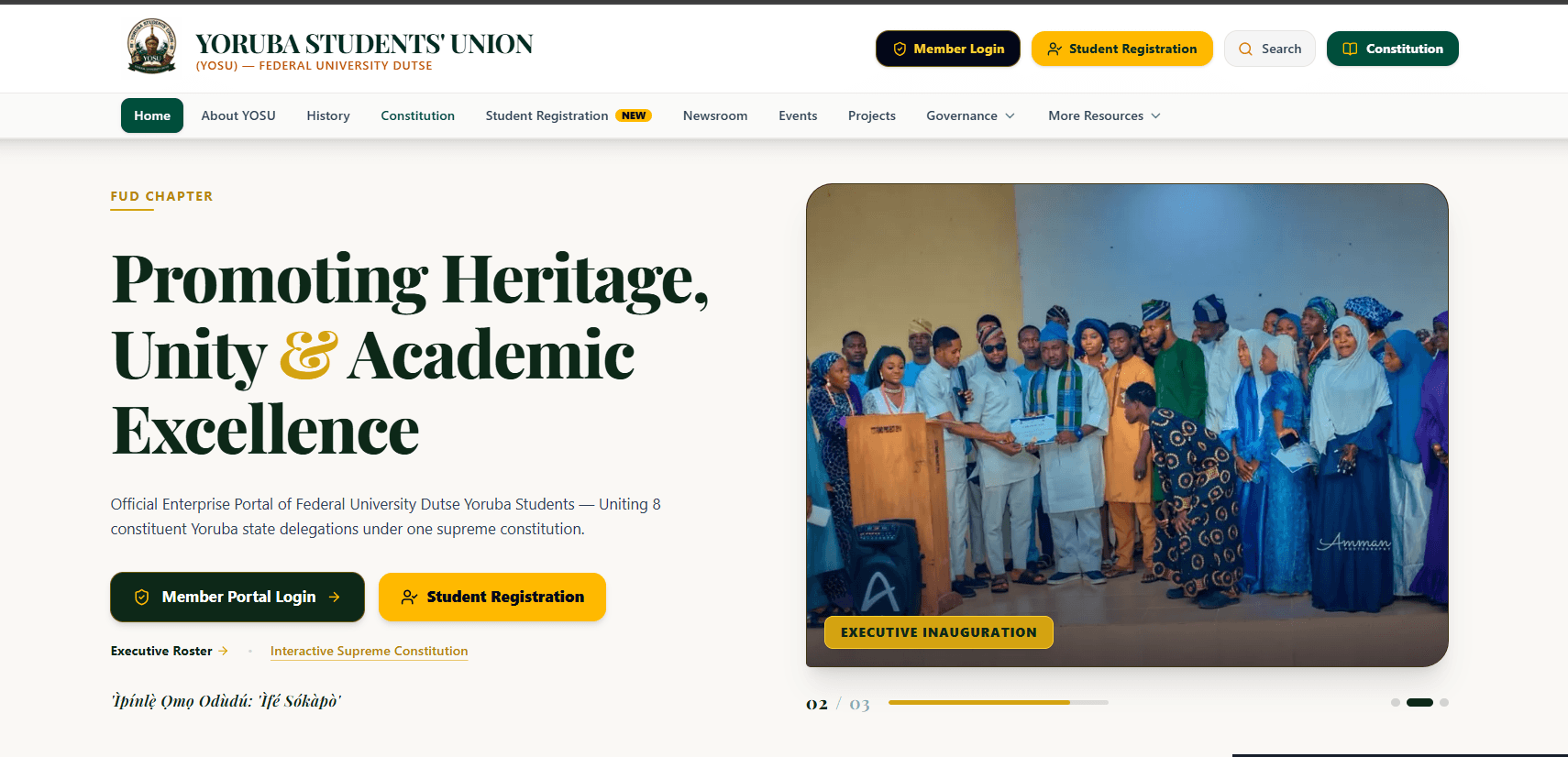Click the slide counter 02 / 03
This screenshot has height=757, width=1568.
(837, 704)
